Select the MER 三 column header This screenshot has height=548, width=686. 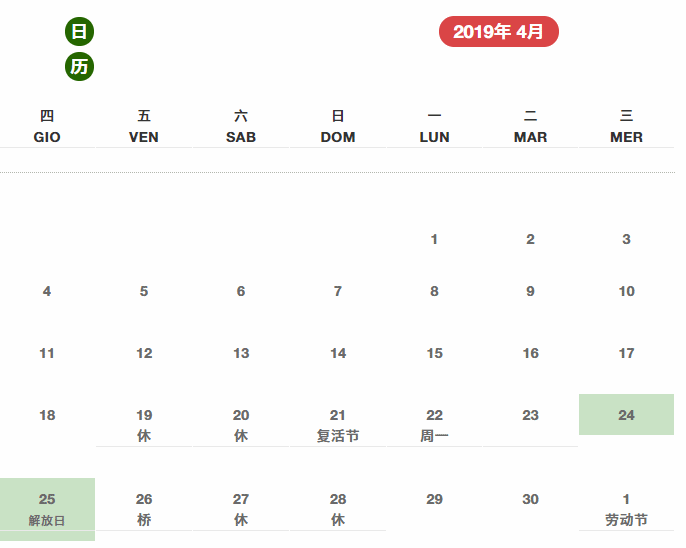click(x=626, y=126)
